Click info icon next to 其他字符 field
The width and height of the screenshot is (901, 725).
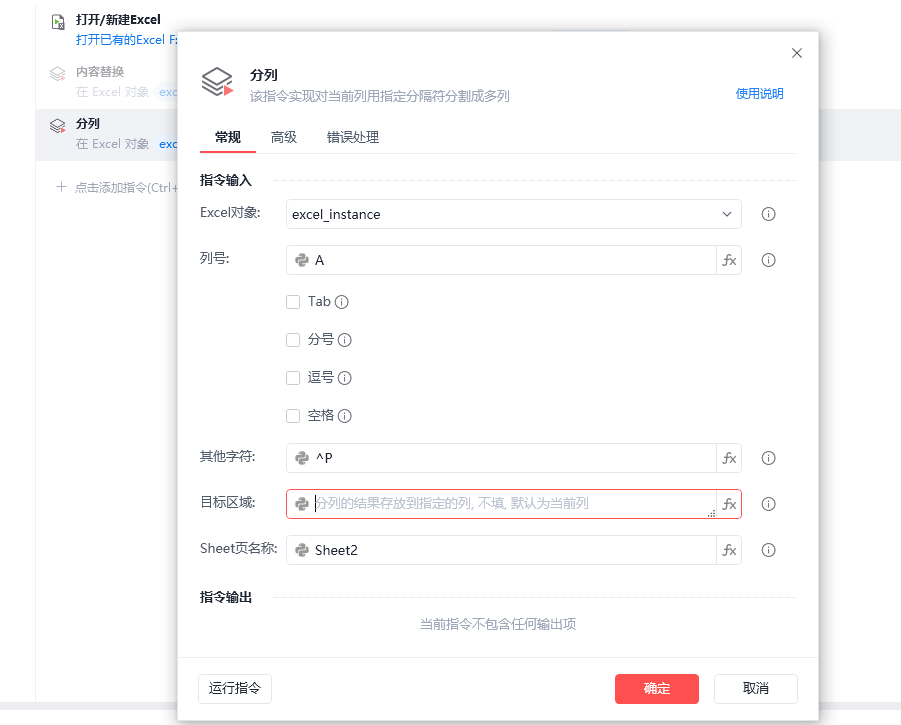[768, 458]
